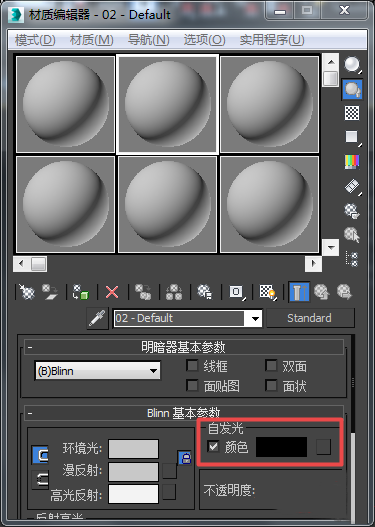
Task: Click the Make Unique icon
Action: (x=174, y=292)
